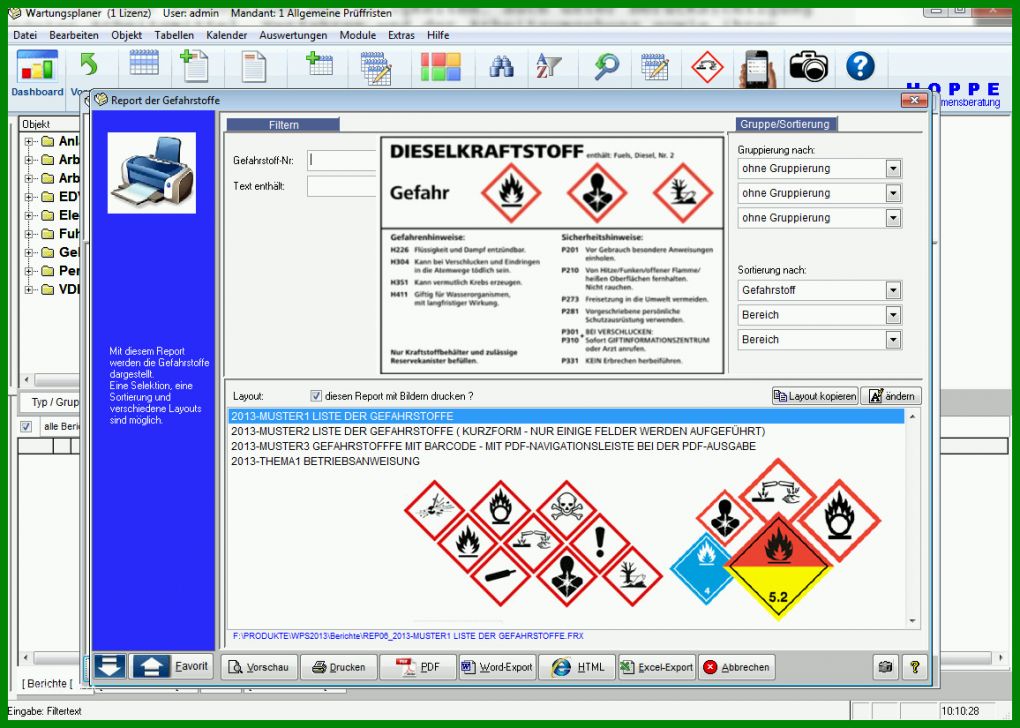Click the smartphone toolbar icon

coord(757,68)
